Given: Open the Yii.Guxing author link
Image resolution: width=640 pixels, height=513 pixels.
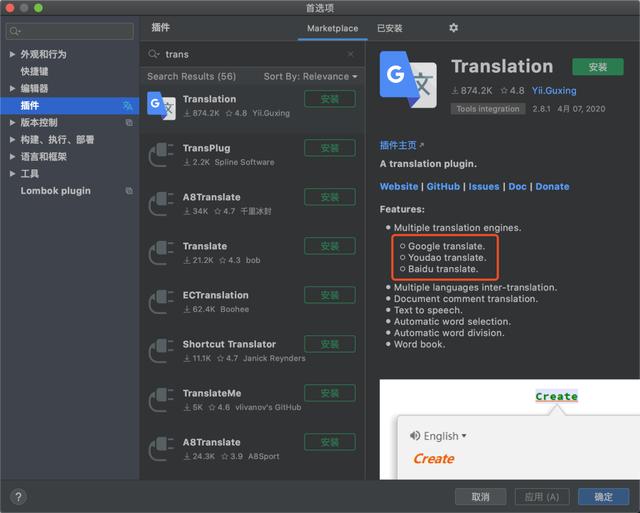Looking at the screenshot, I should point(553,91).
